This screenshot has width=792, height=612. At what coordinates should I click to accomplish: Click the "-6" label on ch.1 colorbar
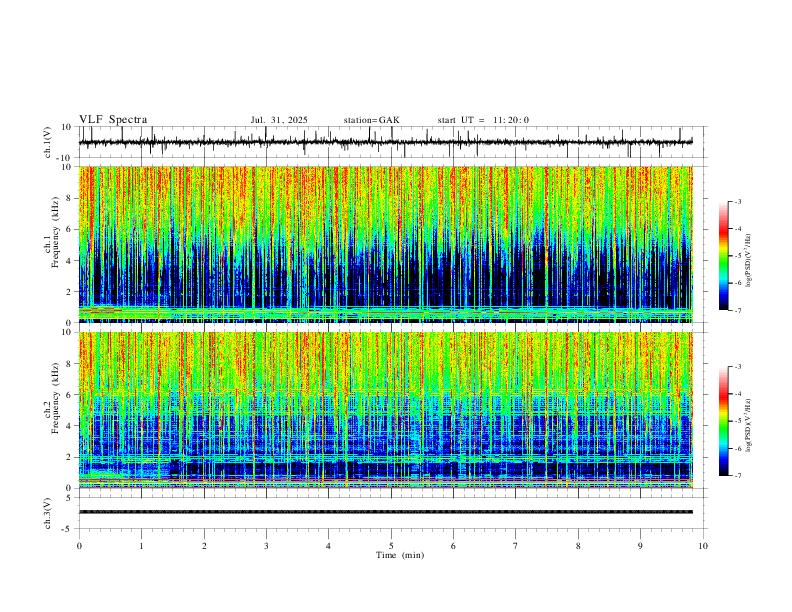737,283
